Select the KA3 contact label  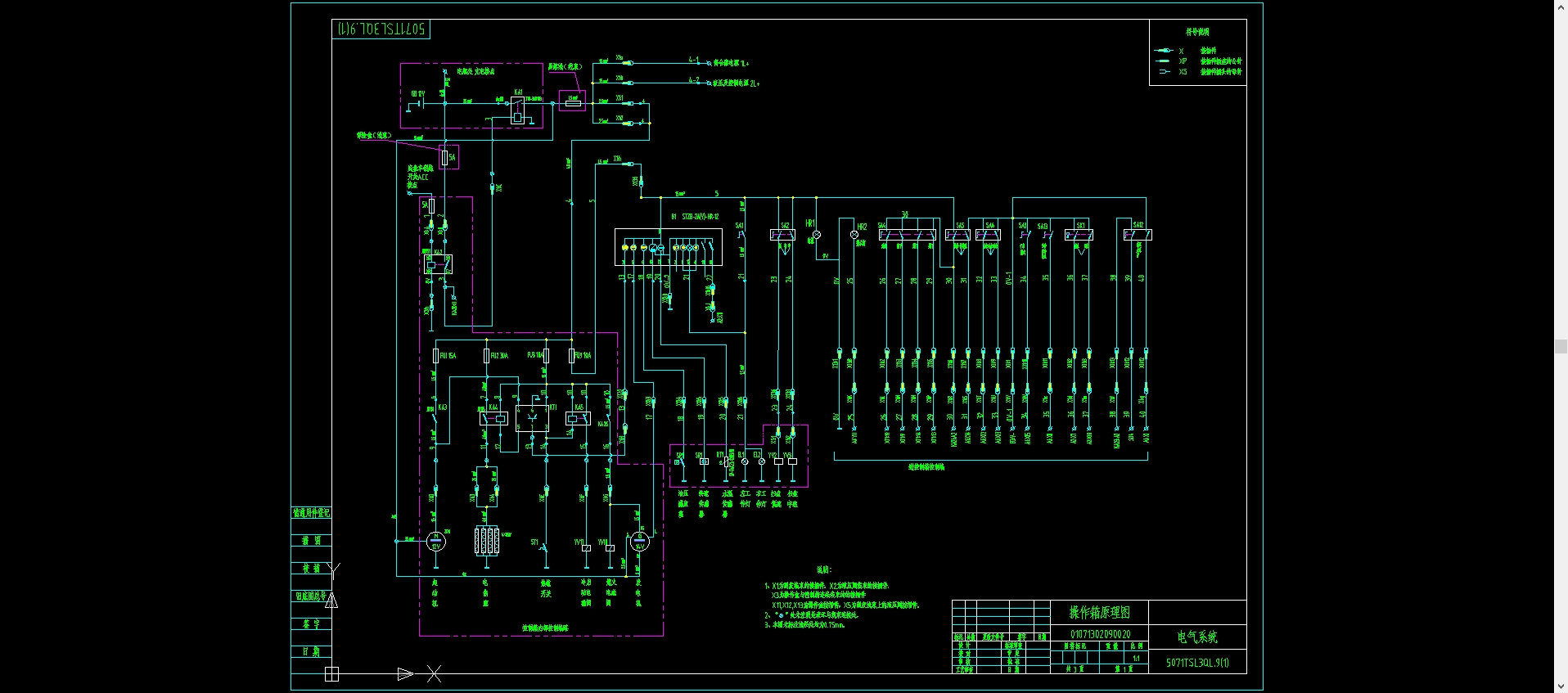tap(443, 407)
